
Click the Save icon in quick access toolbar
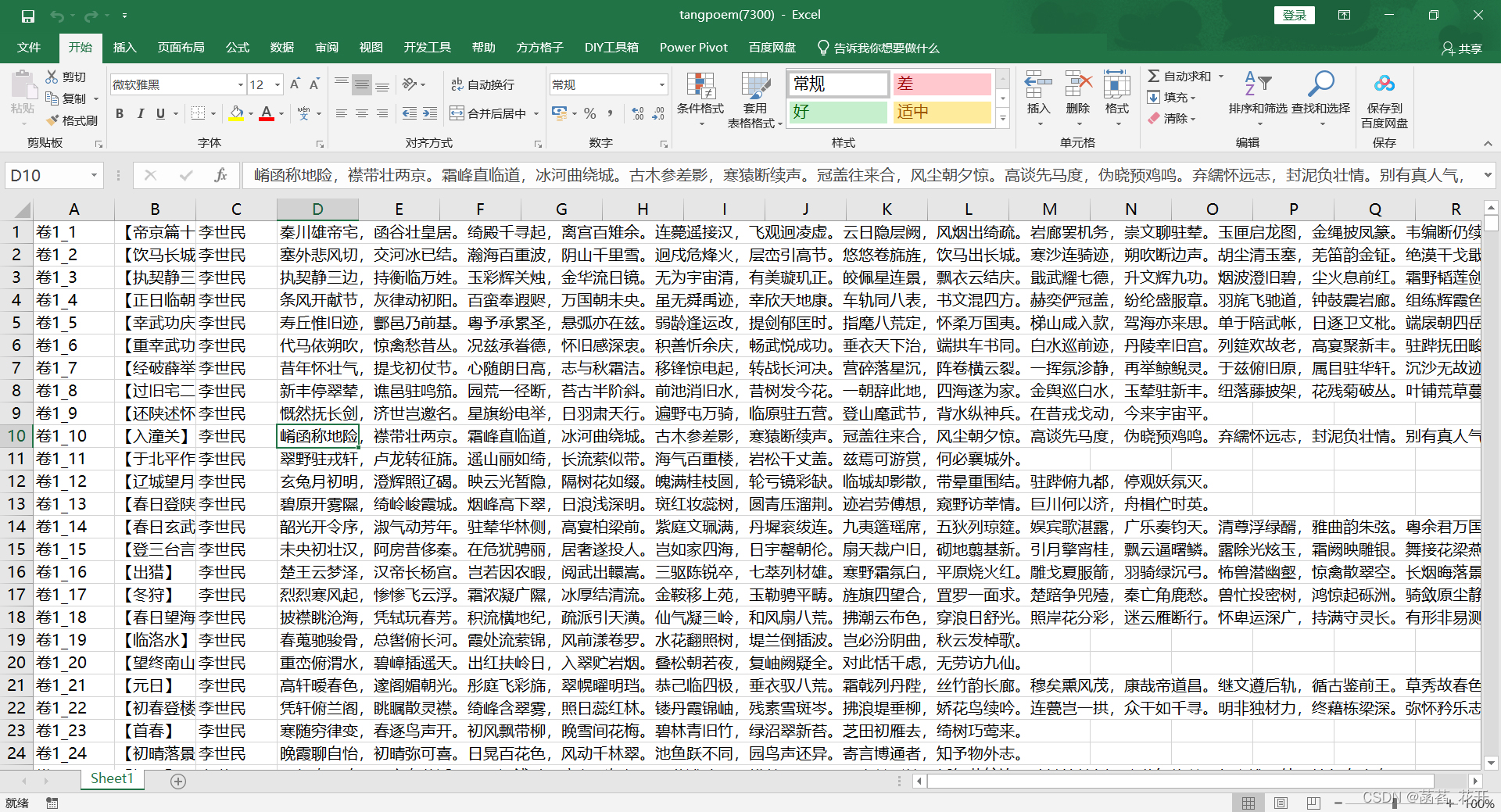pyautogui.click(x=28, y=16)
